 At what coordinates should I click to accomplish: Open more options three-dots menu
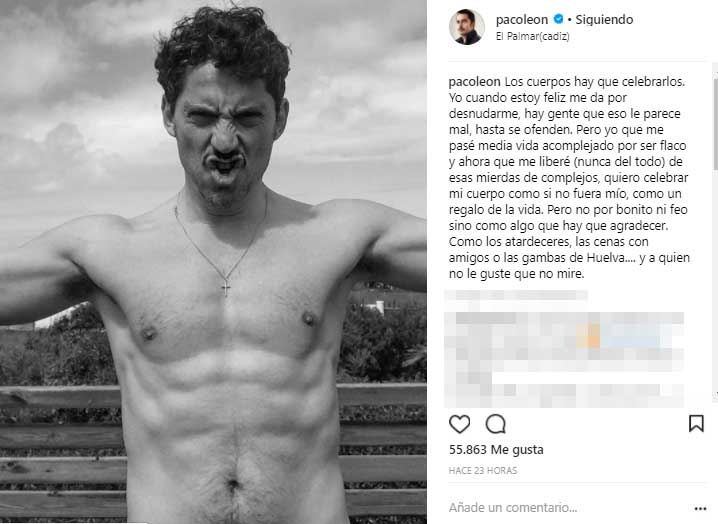700,508
